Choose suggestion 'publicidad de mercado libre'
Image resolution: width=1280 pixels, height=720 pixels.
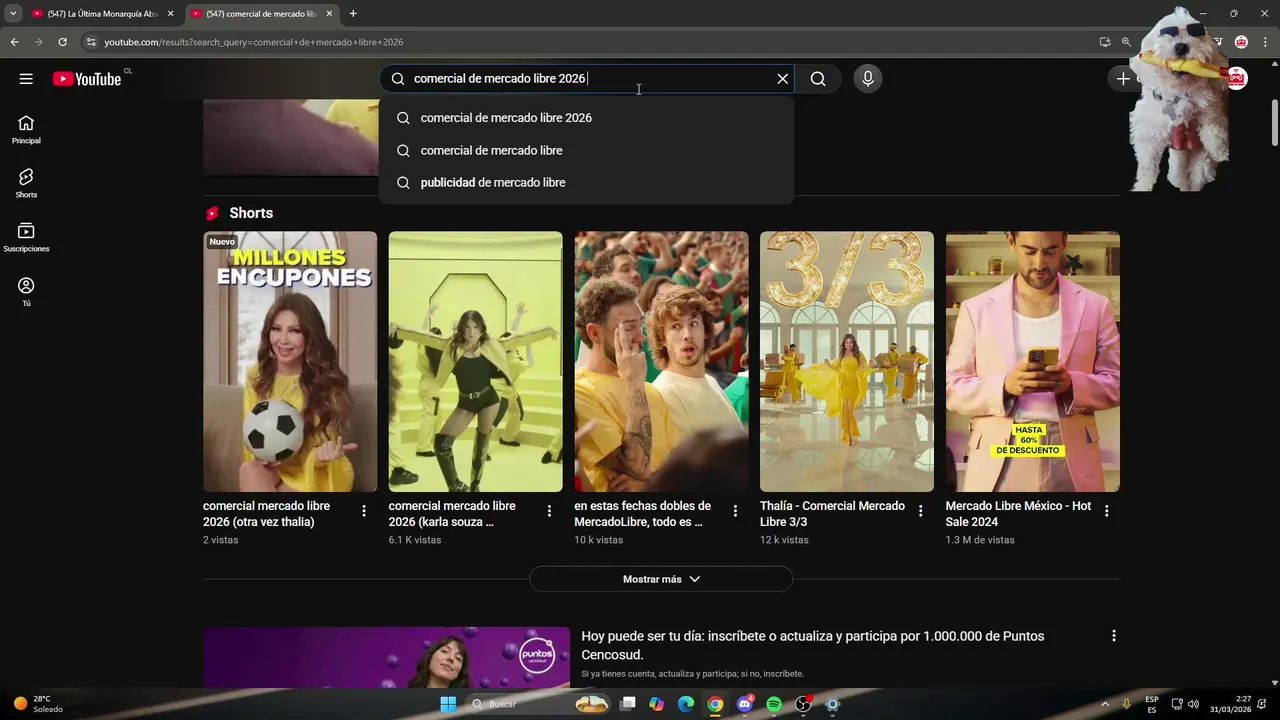586,182
